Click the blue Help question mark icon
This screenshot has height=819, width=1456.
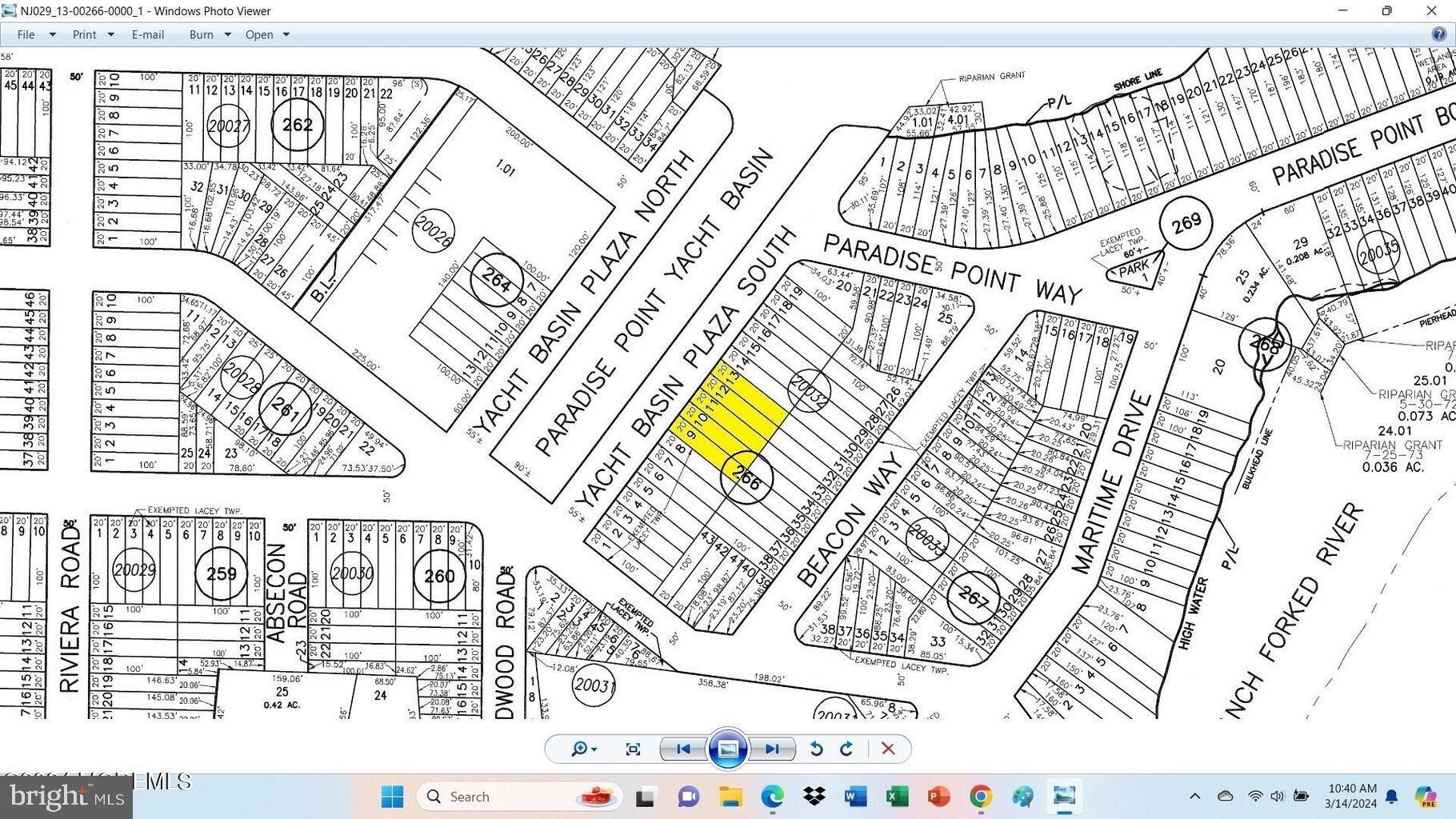coord(1438,34)
